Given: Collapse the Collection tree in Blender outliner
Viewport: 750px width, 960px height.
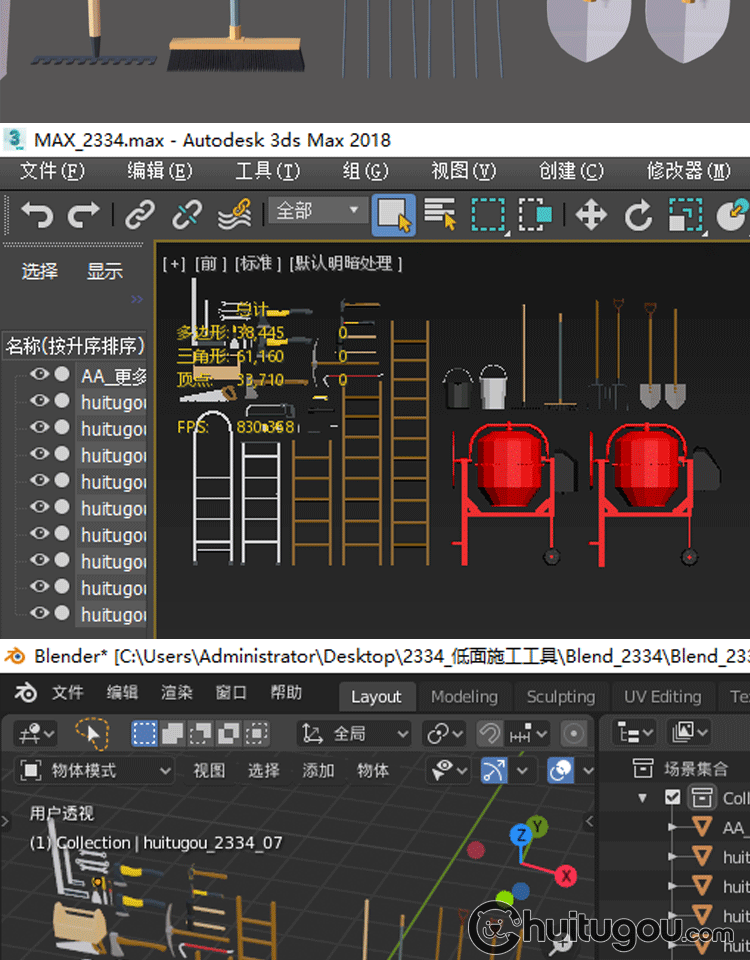Looking at the screenshot, I should (643, 797).
